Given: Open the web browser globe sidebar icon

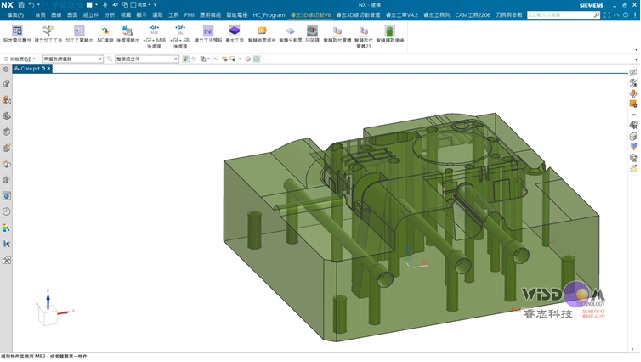Looking at the screenshot, I should click(x=6, y=196).
